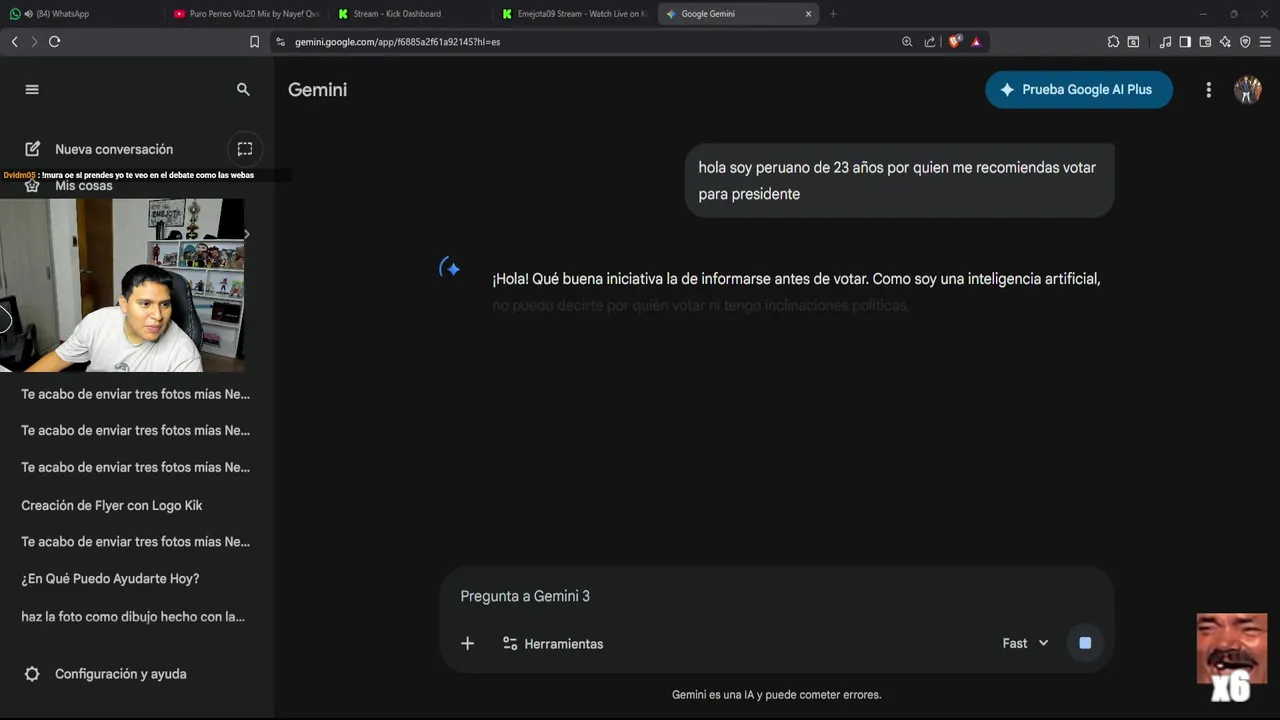This screenshot has height=720, width=1280.
Task: Open the media control music note icon
Action: 1165,42
